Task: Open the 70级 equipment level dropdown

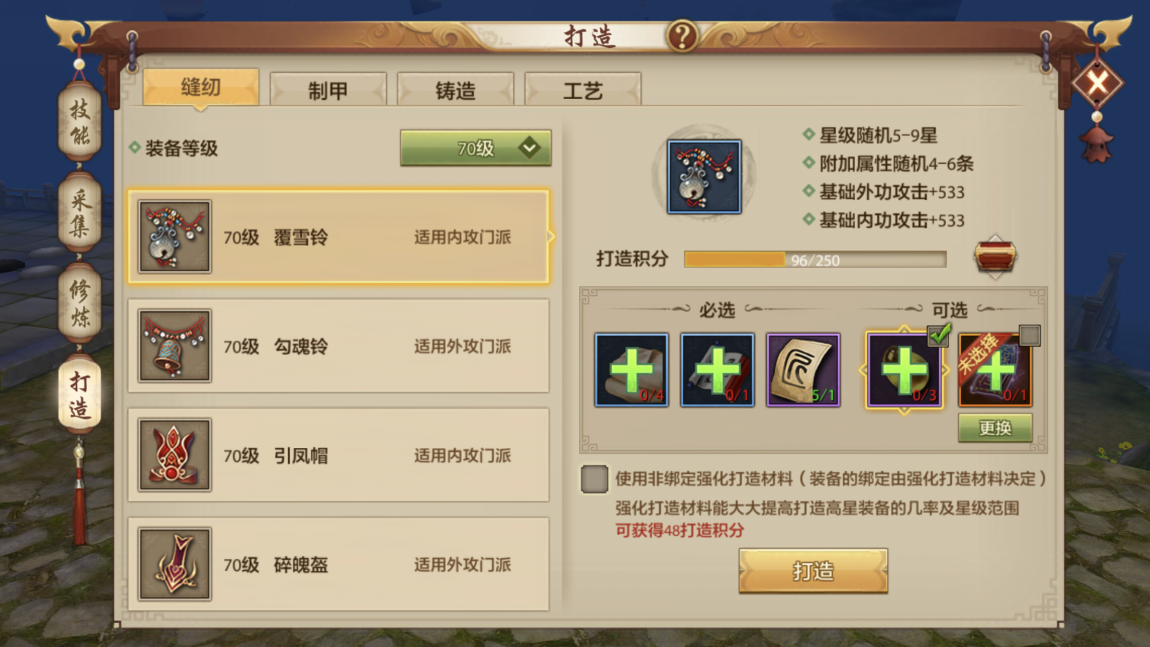Action: point(475,148)
